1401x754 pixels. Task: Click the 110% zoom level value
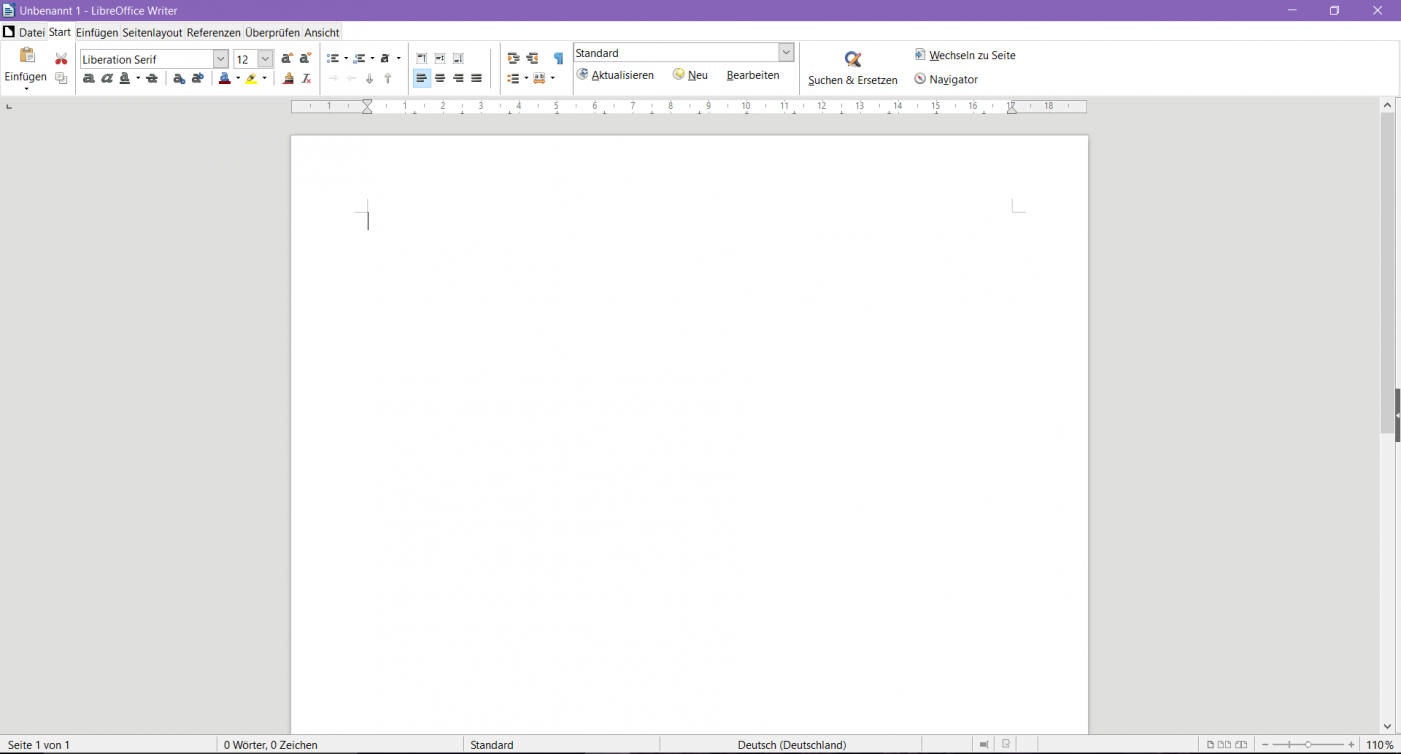coord(1380,744)
